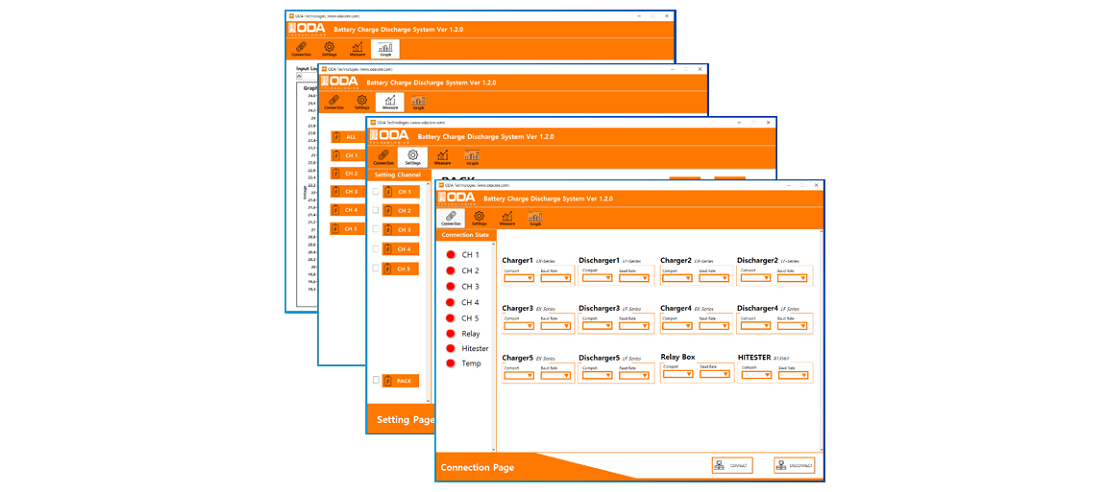1100x492 pixels.
Task: Tick the CH 4 checkbox in Setting Channel
Action: click(375, 248)
